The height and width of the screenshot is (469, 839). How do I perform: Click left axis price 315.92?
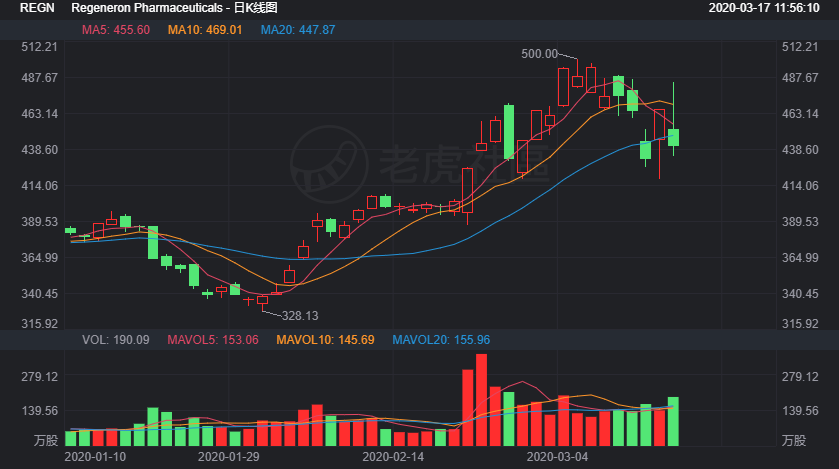coord(40,324)
